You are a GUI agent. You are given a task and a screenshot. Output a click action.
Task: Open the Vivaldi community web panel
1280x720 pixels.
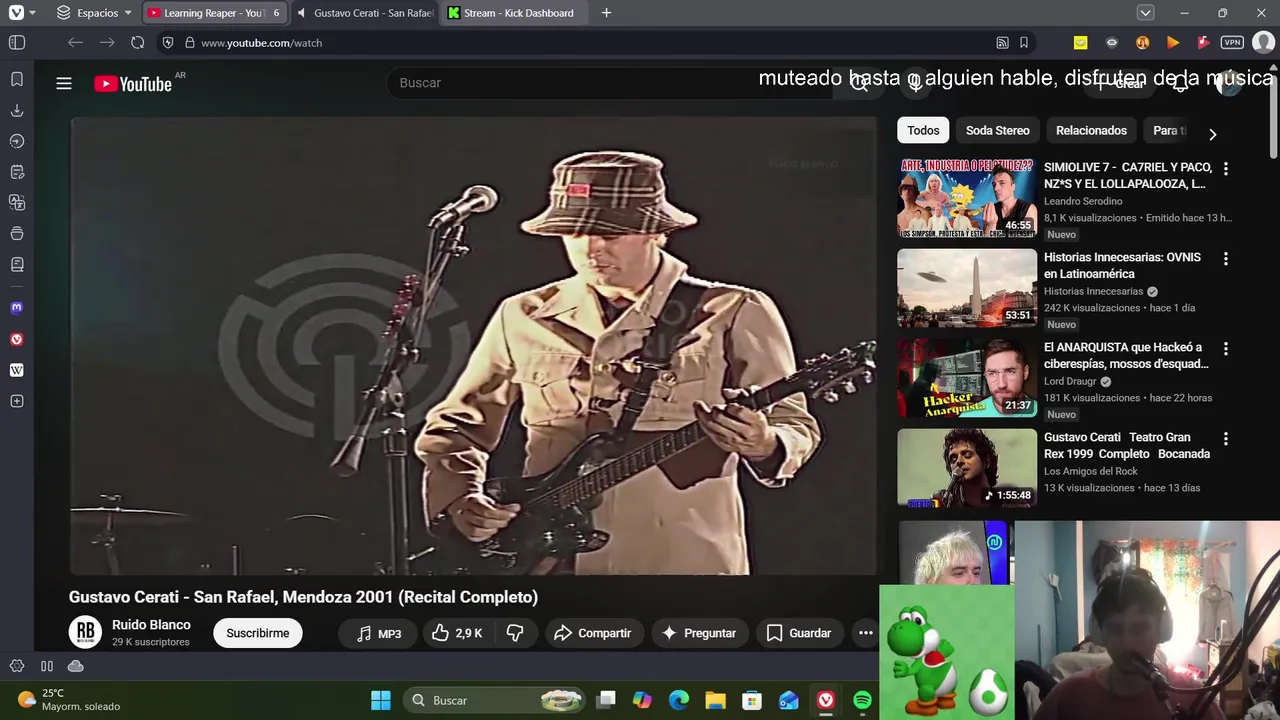coord(17,339)
